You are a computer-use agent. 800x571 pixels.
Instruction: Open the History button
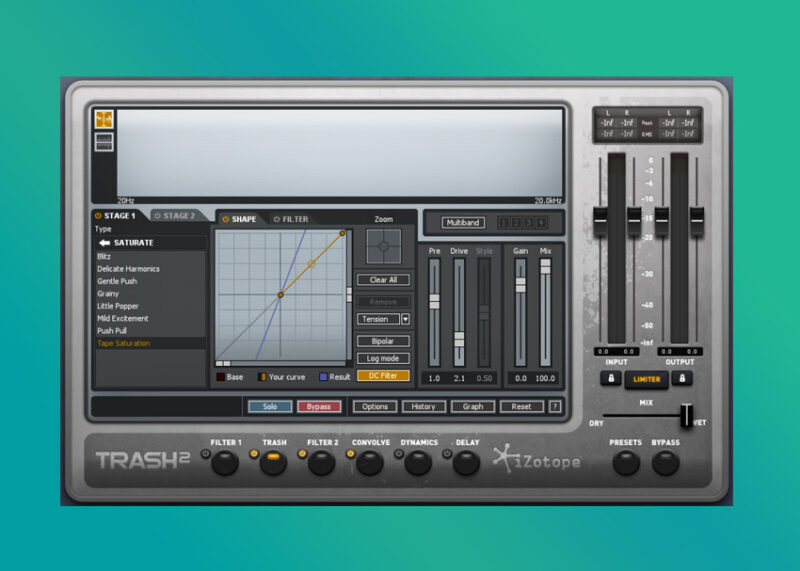423,407
